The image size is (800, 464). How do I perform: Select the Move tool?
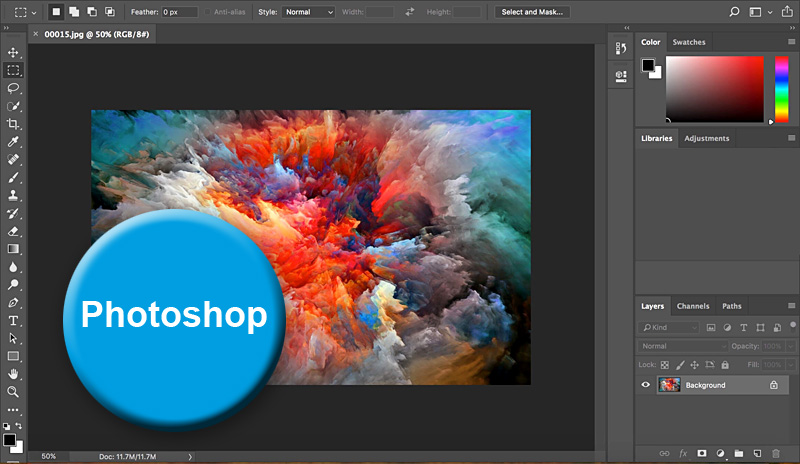14,52
